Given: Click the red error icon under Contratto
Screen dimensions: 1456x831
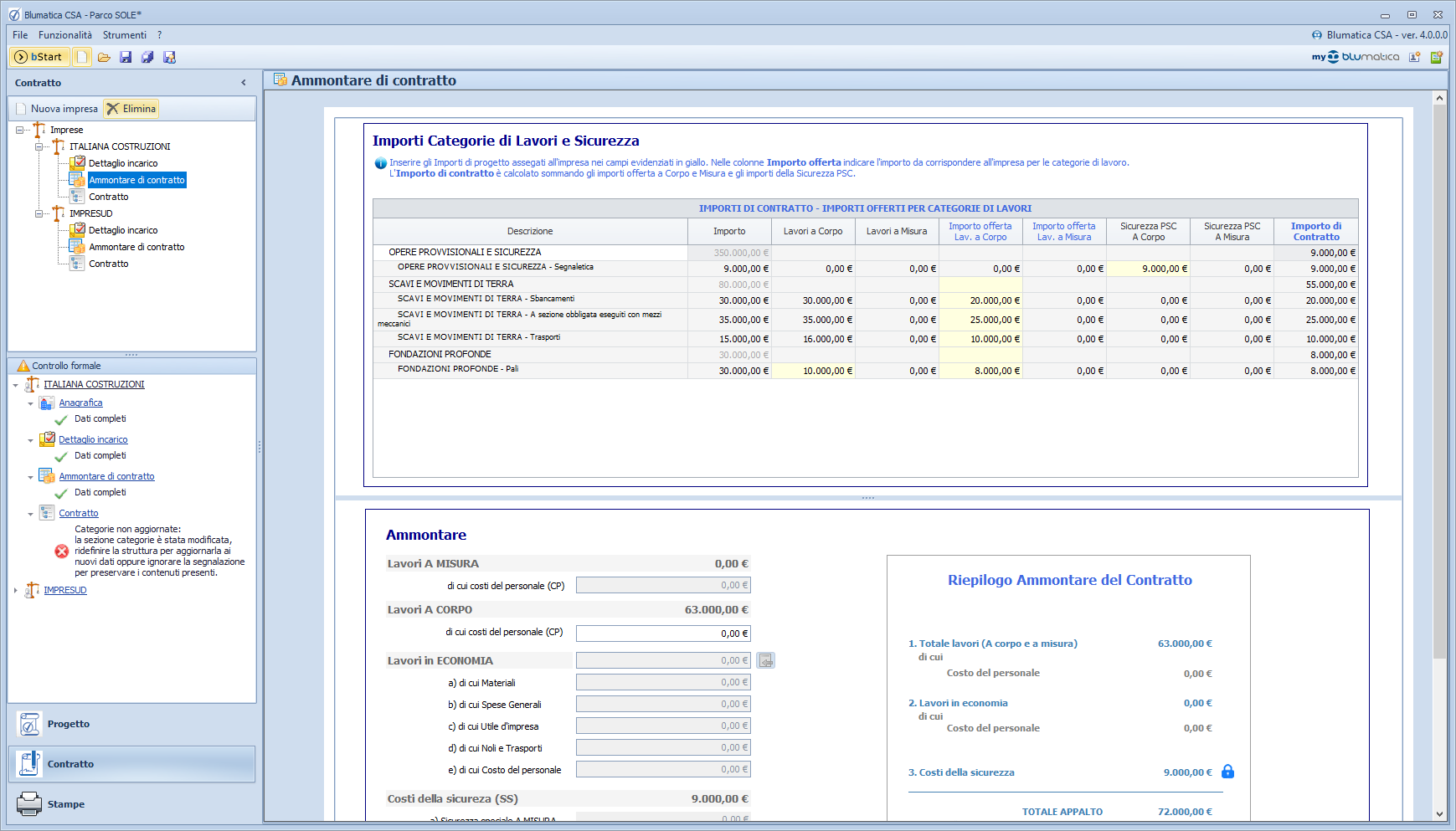Looking at the screenshot, I should 62,551.
